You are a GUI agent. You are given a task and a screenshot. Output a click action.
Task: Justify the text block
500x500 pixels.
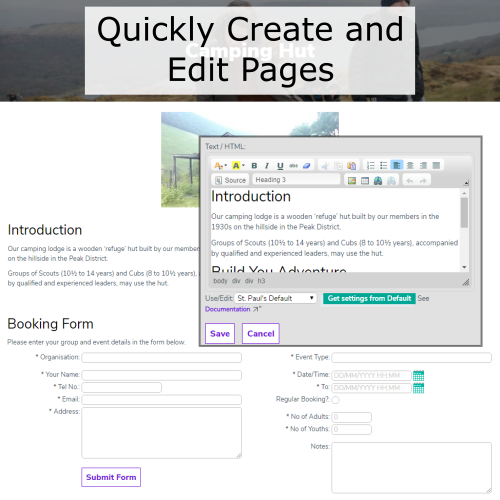pyautogui.click(x=436, y=165)
